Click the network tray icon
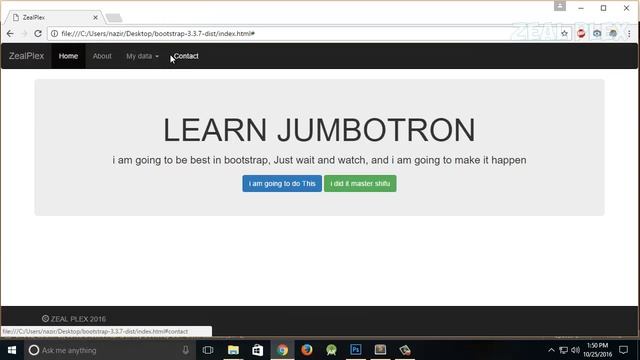 [x=564, y=350]
